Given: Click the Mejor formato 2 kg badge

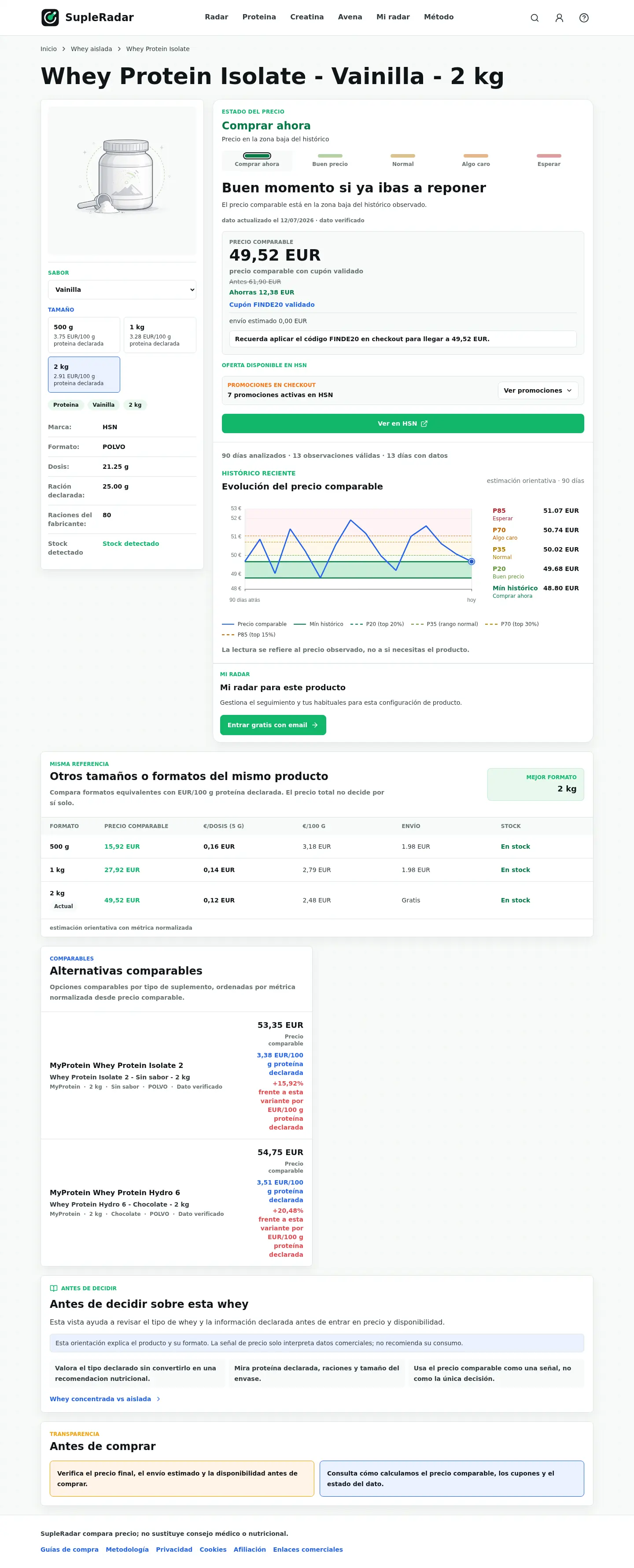Looking at the screenshot, I should tap(535, 784).
